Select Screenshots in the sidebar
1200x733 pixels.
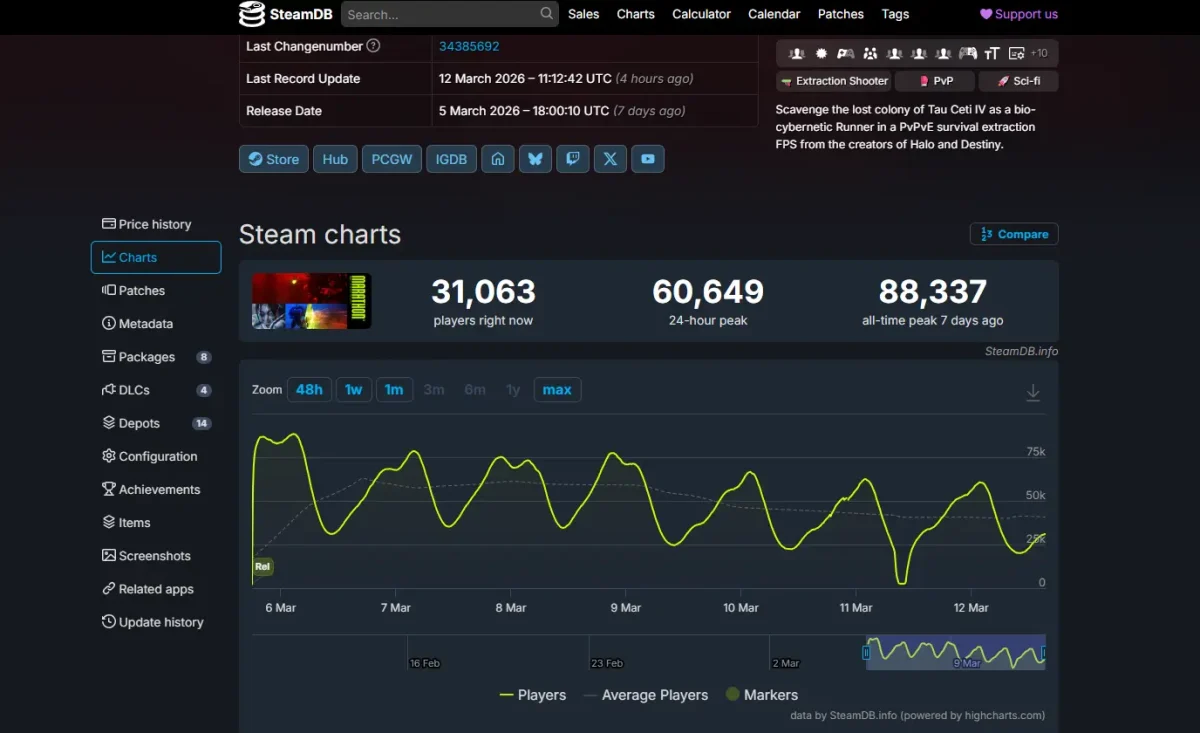coord(154,555)
